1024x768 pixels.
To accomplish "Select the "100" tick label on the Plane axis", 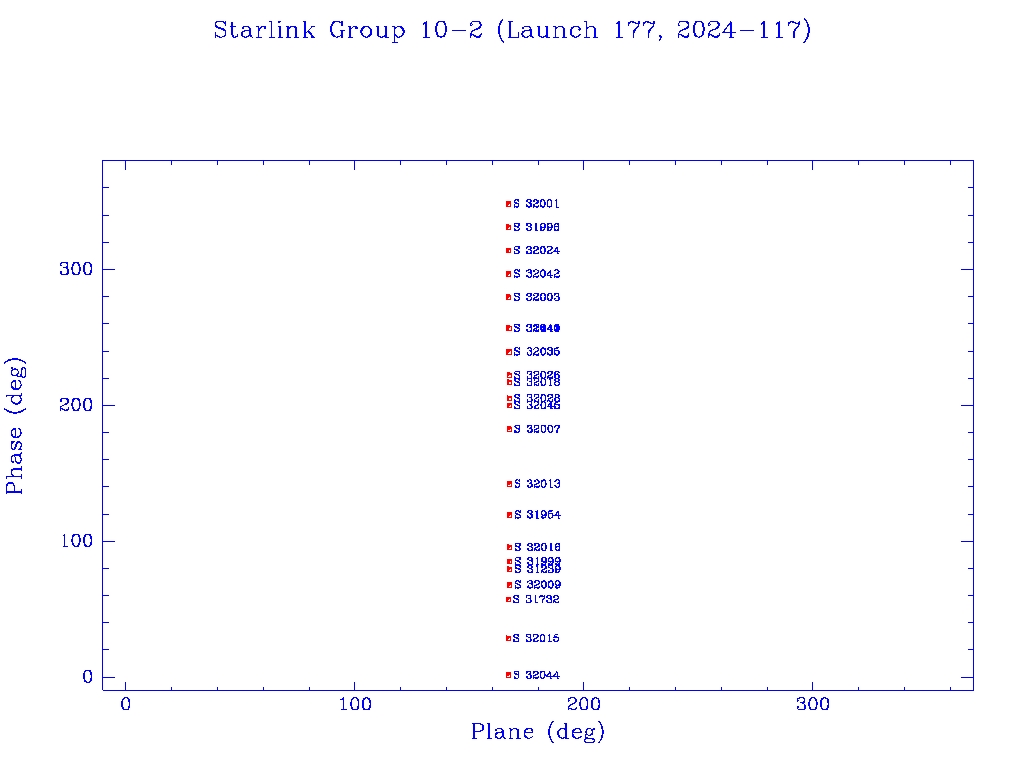I will [x=355, y=704].
